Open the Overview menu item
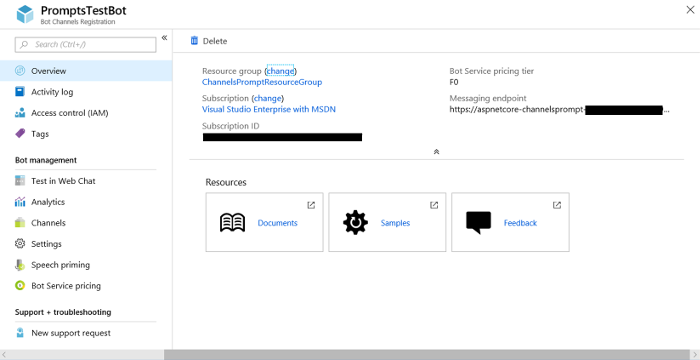This screenshot has width=700, height=360. coord(86,71)
